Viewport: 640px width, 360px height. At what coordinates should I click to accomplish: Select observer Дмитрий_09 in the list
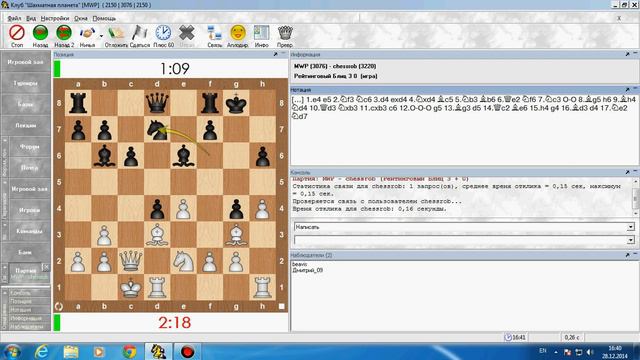click(307, 270)
